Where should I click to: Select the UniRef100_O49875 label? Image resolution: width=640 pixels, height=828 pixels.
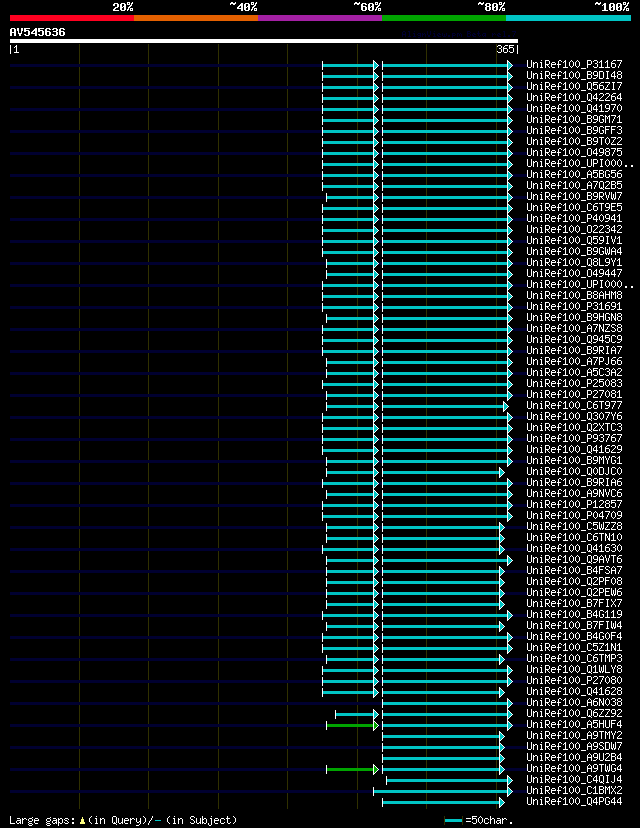574,152
